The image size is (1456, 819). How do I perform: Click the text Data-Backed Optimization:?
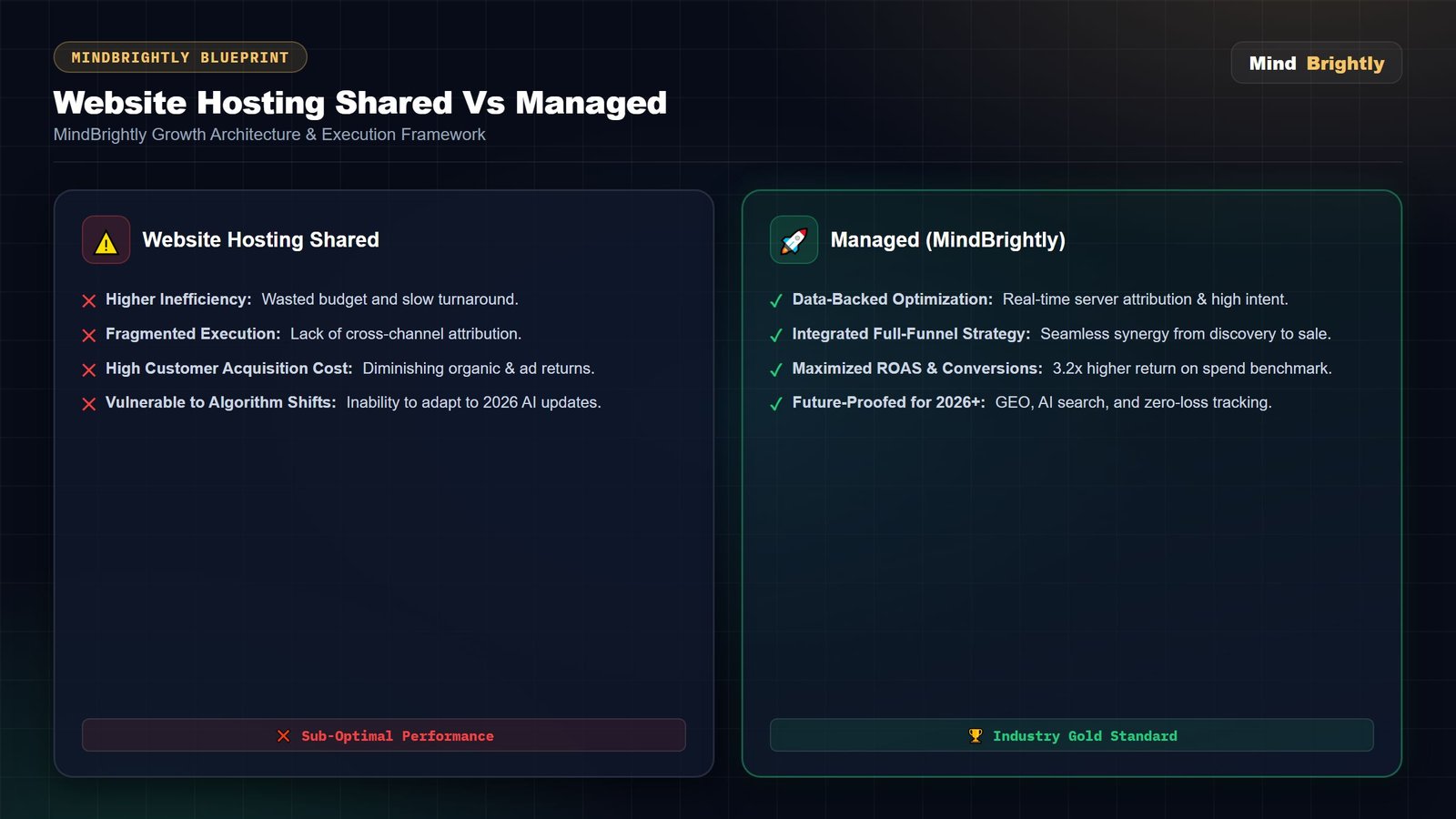(x=893, y=299)
